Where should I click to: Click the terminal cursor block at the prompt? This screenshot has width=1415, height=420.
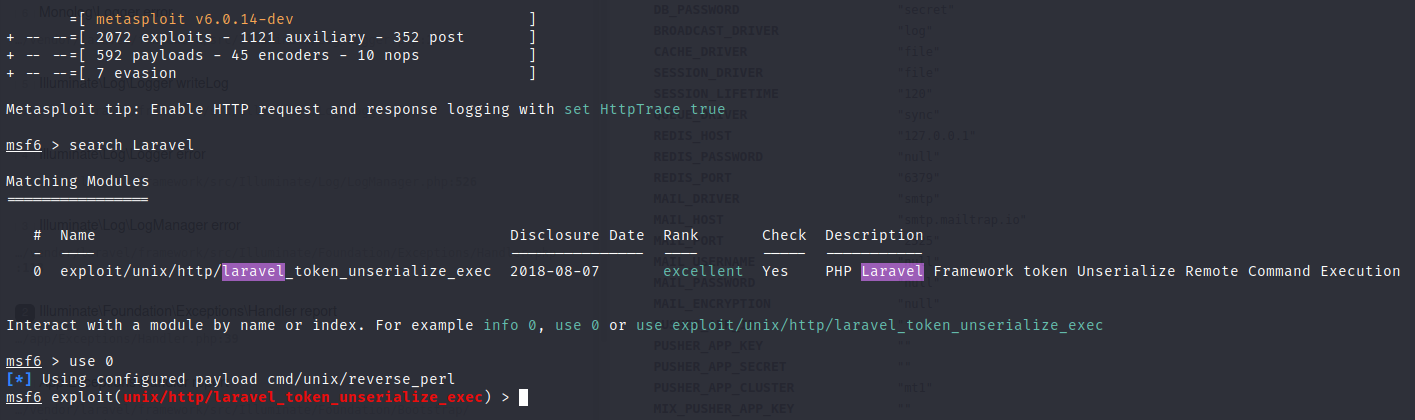(x=523, y=398)
